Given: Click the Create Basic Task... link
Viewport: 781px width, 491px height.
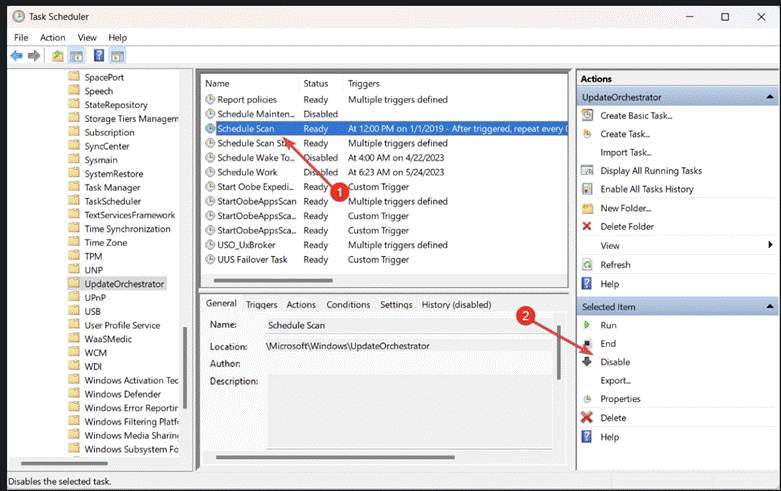Looking at the screenshot, I should click(x=636, y=116).
